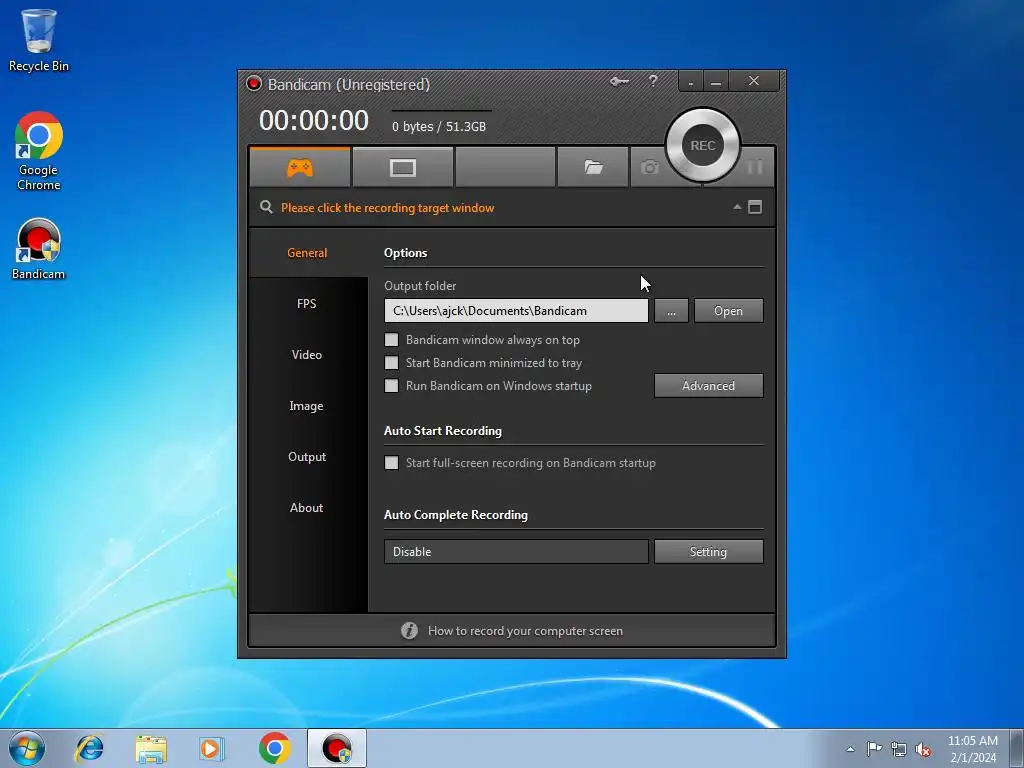
Task: Click the compact mode dash button
Action: click(691, 82)
